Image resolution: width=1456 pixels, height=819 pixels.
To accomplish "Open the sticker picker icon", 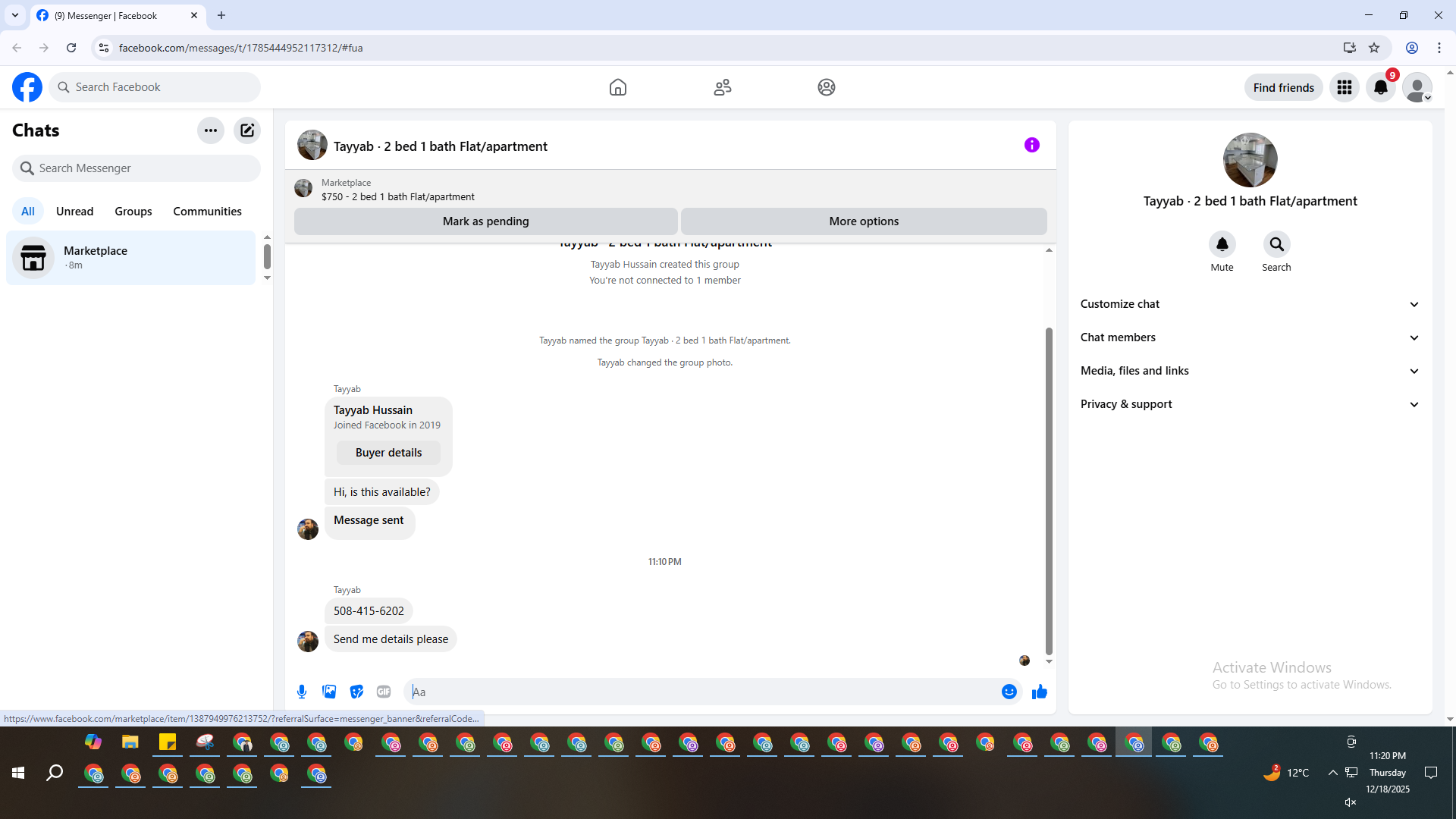I will point(356,692).
